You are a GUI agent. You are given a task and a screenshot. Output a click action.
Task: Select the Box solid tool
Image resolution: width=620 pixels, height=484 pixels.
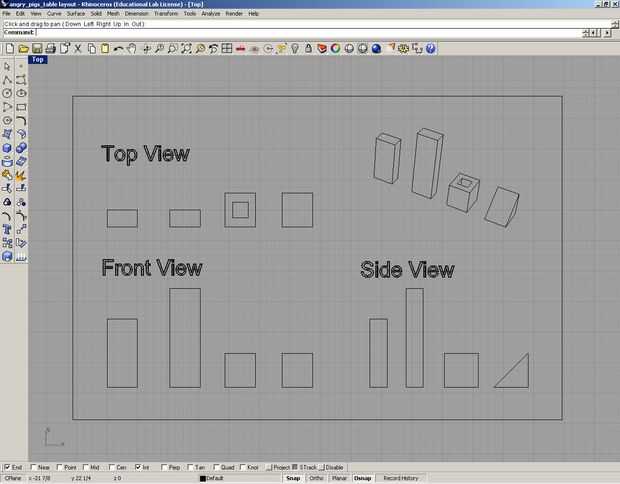[7, 148]
